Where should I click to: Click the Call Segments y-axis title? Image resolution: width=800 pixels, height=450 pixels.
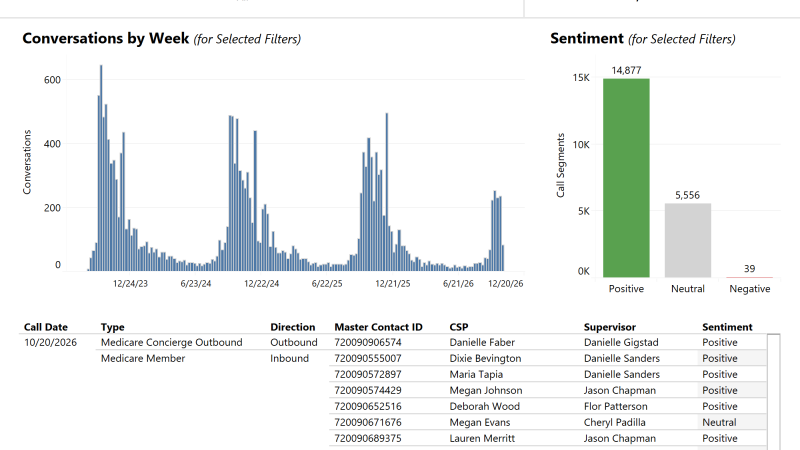(x=560, y=165)
